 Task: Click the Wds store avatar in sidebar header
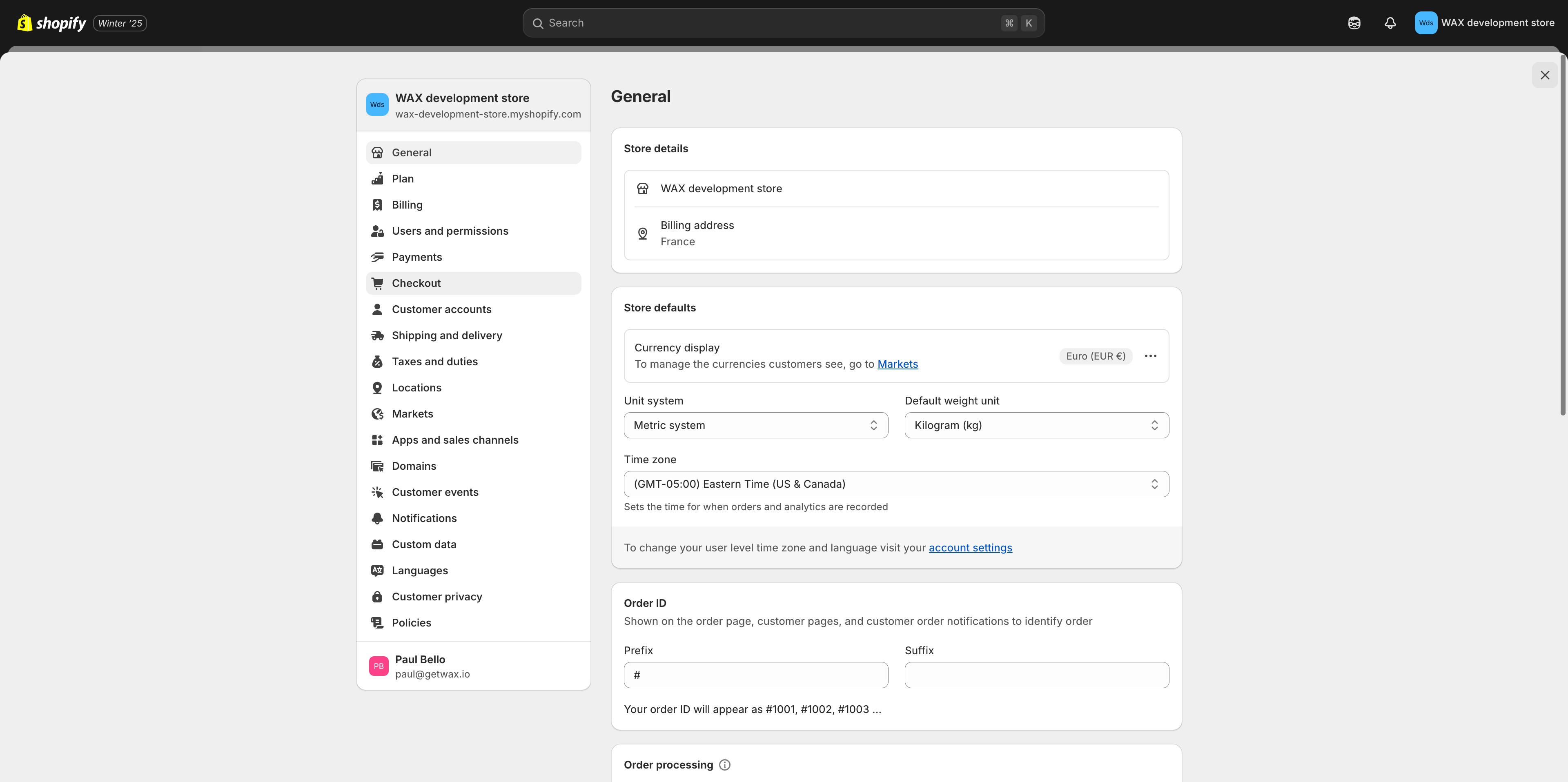pos(377,104)
